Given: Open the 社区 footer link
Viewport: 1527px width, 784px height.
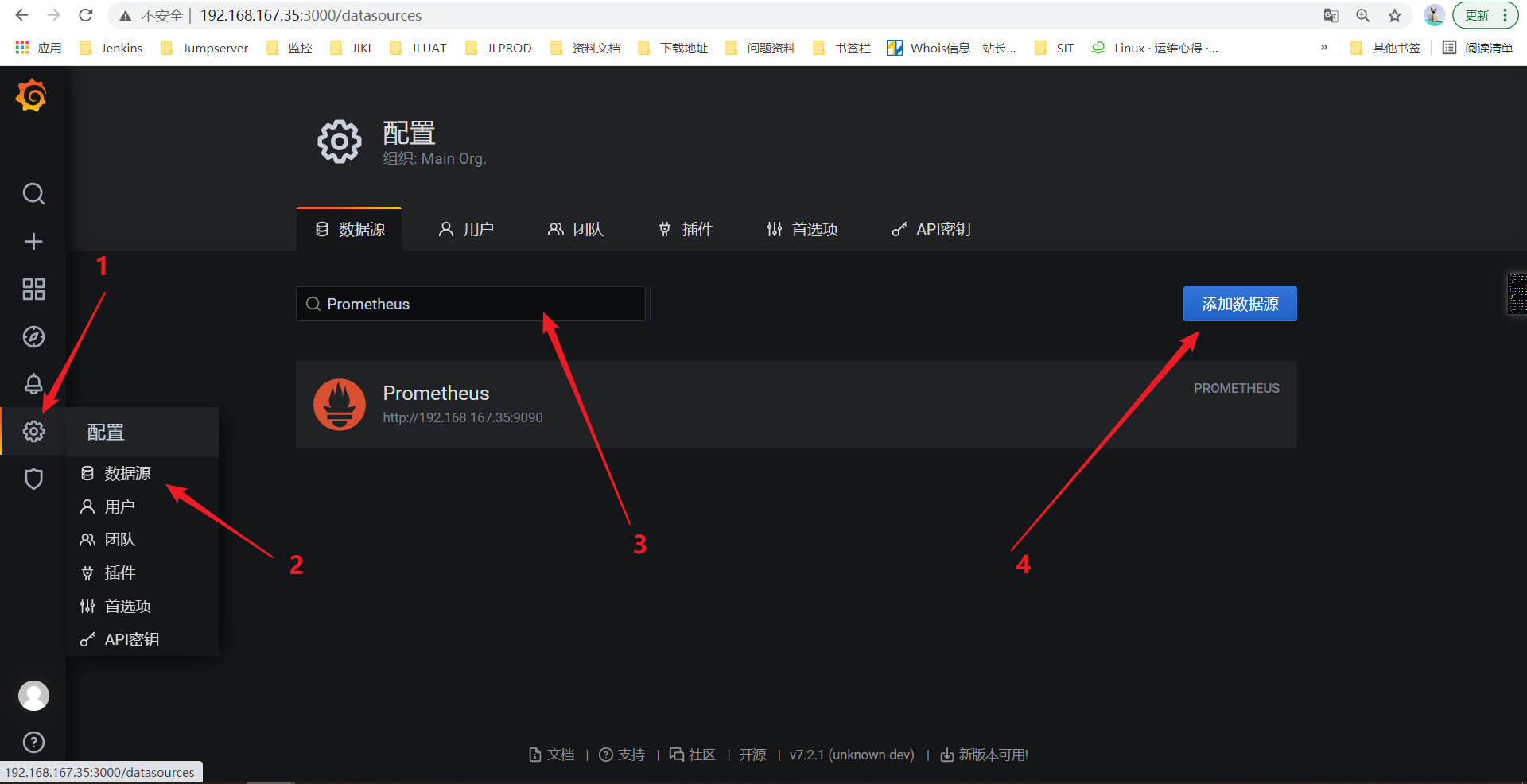Looking at the screenshot, I should click(693, 755).
